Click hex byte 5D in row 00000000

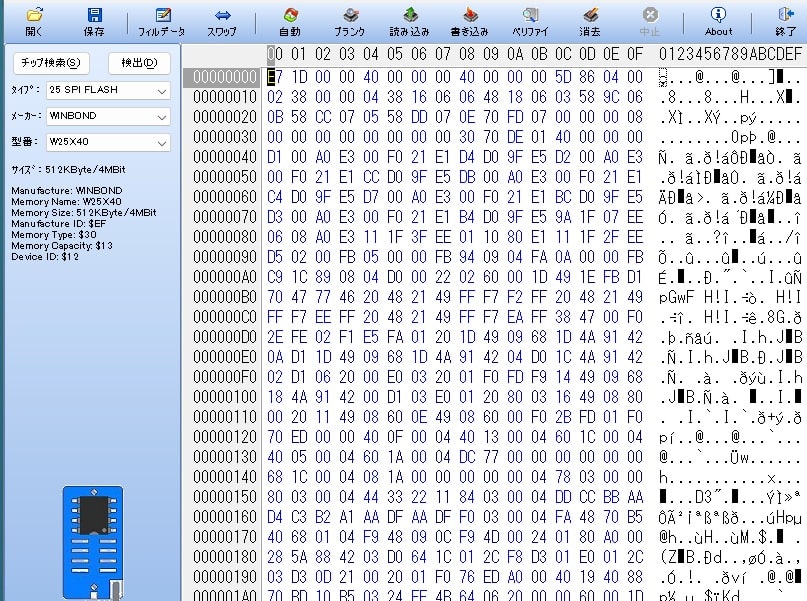[x=563, y=77]
